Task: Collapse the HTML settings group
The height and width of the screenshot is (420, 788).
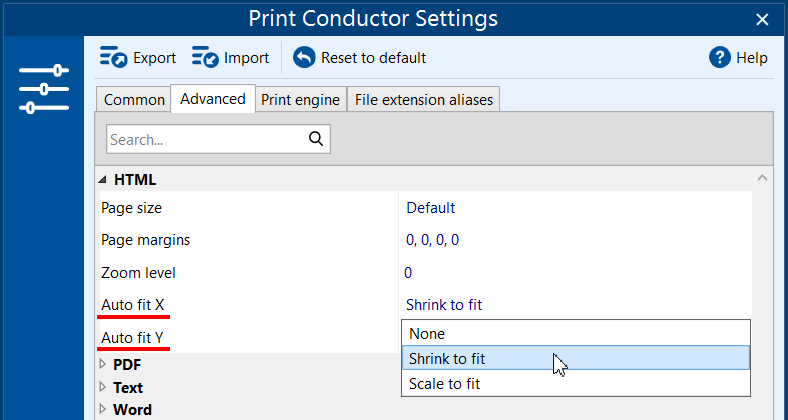Action: [102, 180]
